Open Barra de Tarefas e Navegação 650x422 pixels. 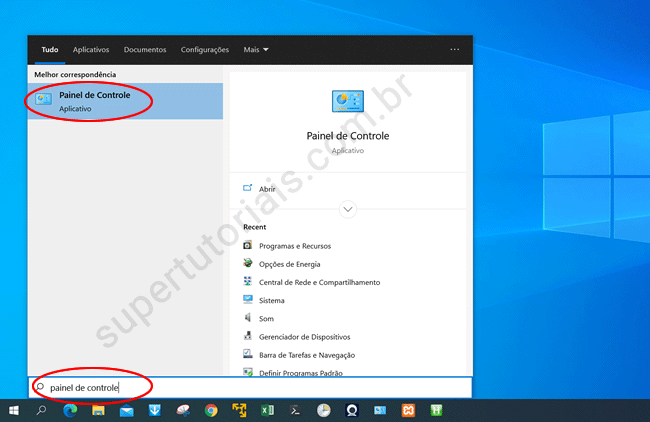[x=306, y=355]
